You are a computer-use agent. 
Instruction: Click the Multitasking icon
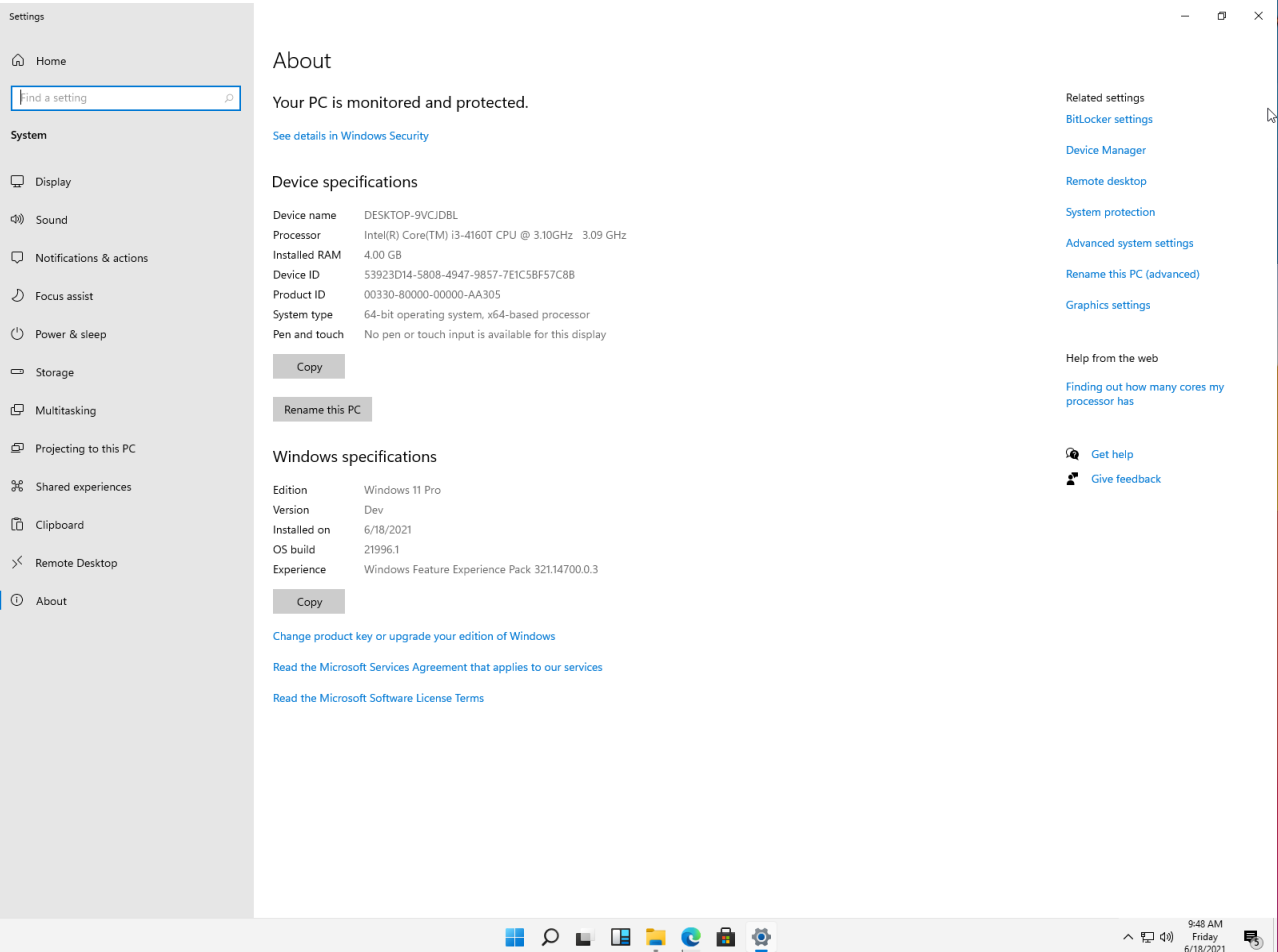point(17,410)
